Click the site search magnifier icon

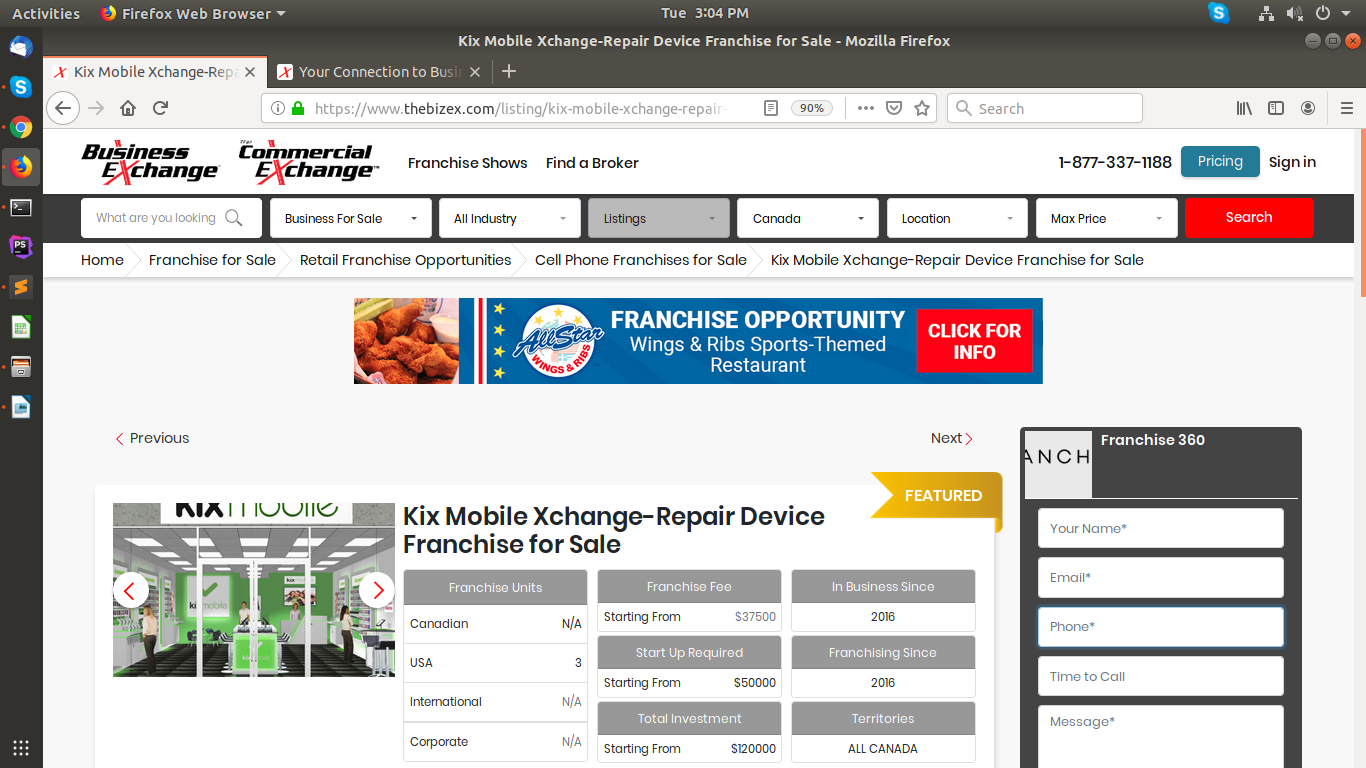(x=234, y=218)
